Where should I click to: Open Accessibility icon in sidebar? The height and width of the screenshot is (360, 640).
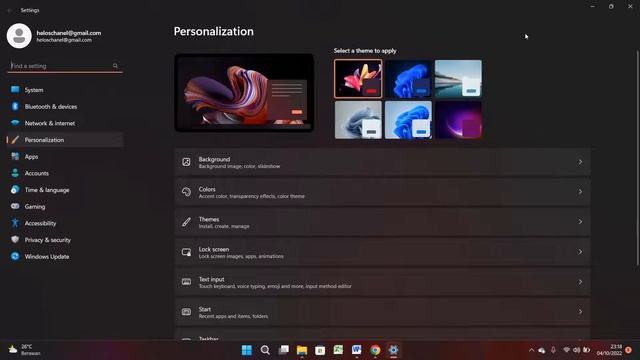tap(15, 223)
